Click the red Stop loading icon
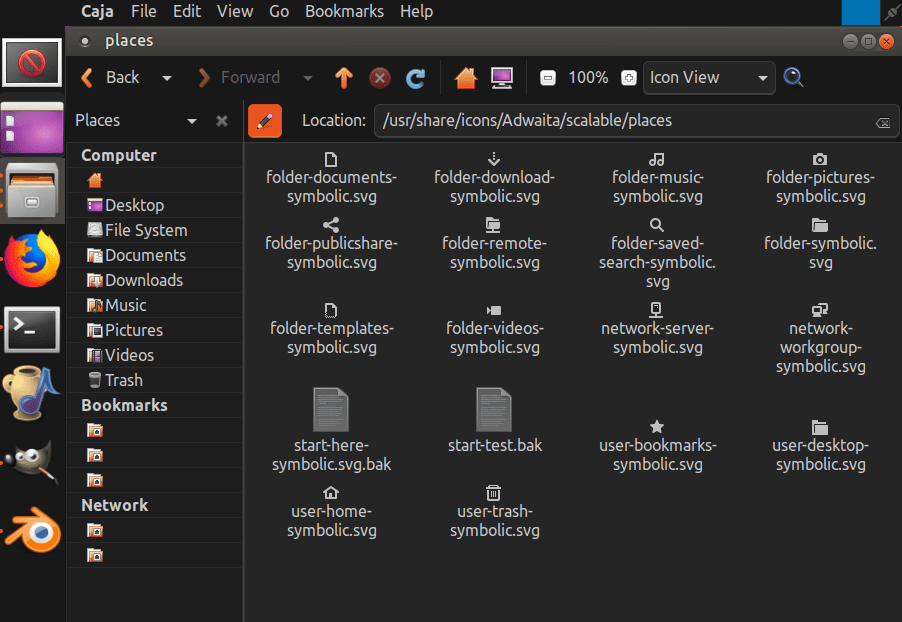This screenshot has width=902, height=622. (x=380, y=78)
